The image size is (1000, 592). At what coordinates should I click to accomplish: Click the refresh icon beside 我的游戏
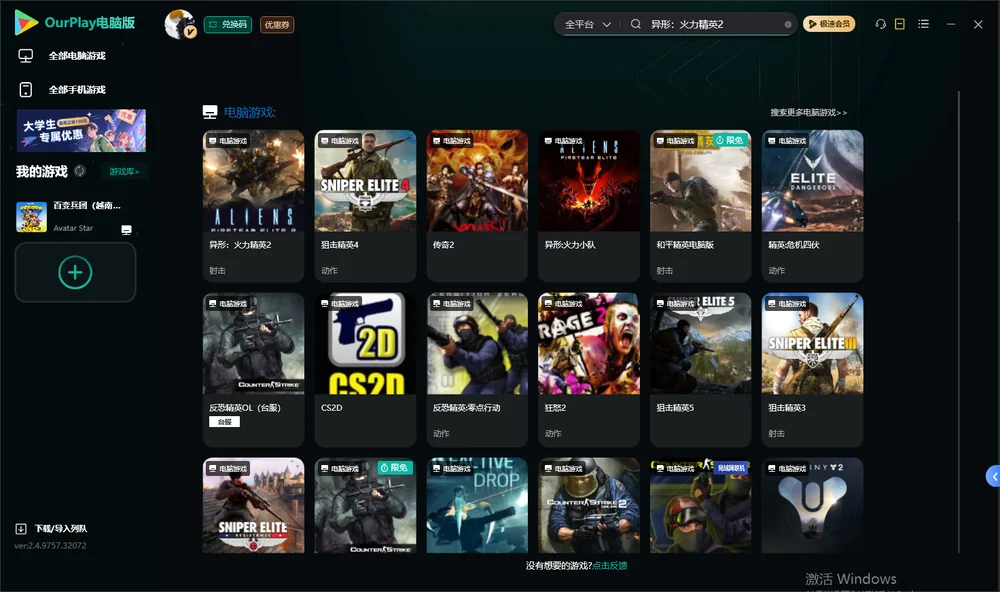click(80, 171)
